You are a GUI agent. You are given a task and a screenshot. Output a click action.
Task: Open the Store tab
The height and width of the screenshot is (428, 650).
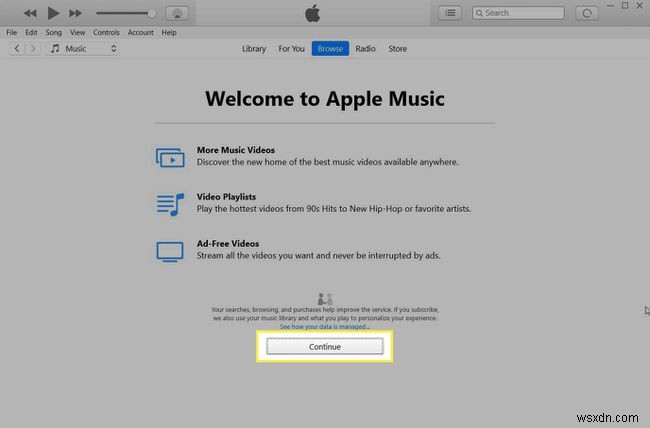[x=398, y=49]
